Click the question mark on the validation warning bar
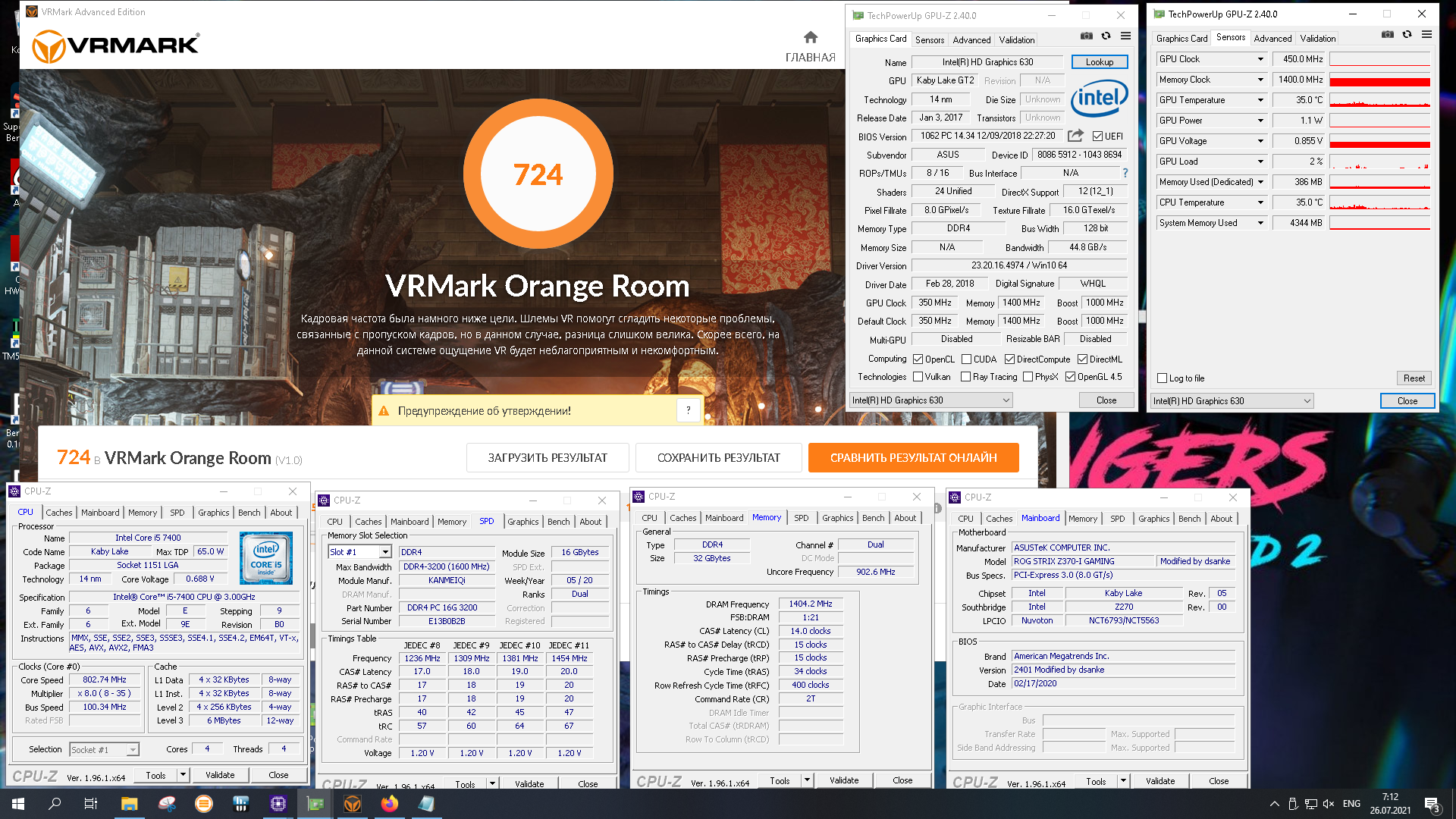 coord(689,410)
